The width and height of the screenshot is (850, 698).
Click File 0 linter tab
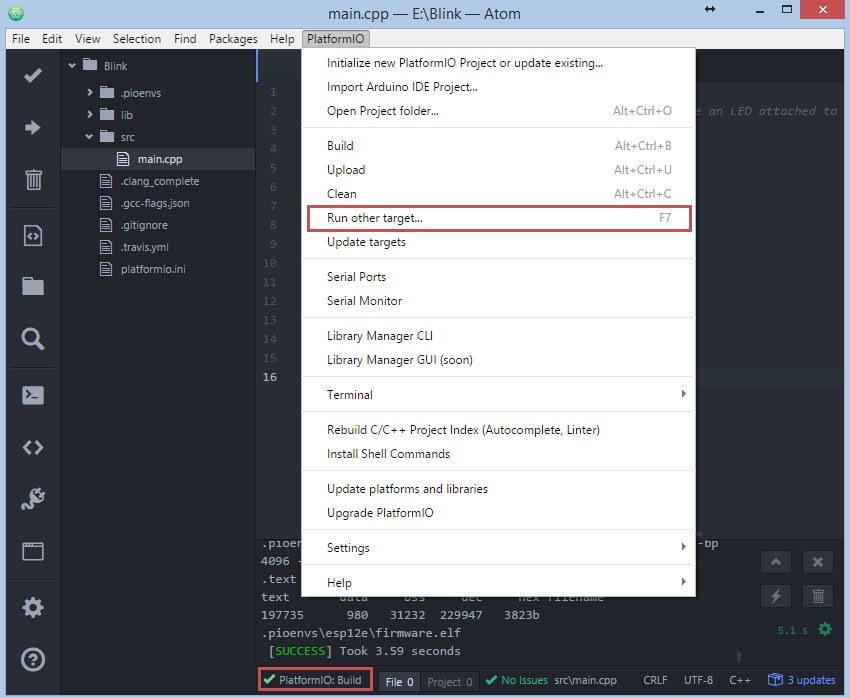[x=399, y=682]
